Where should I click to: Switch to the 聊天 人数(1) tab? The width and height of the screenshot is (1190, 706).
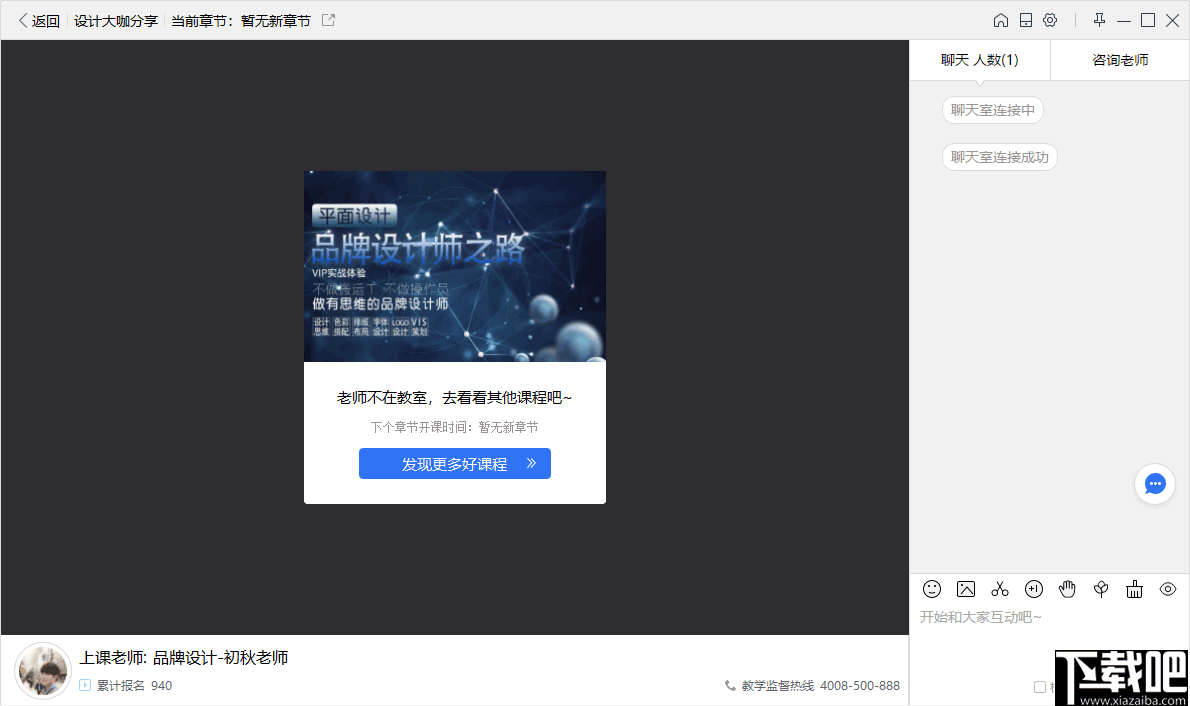[980, 60]
